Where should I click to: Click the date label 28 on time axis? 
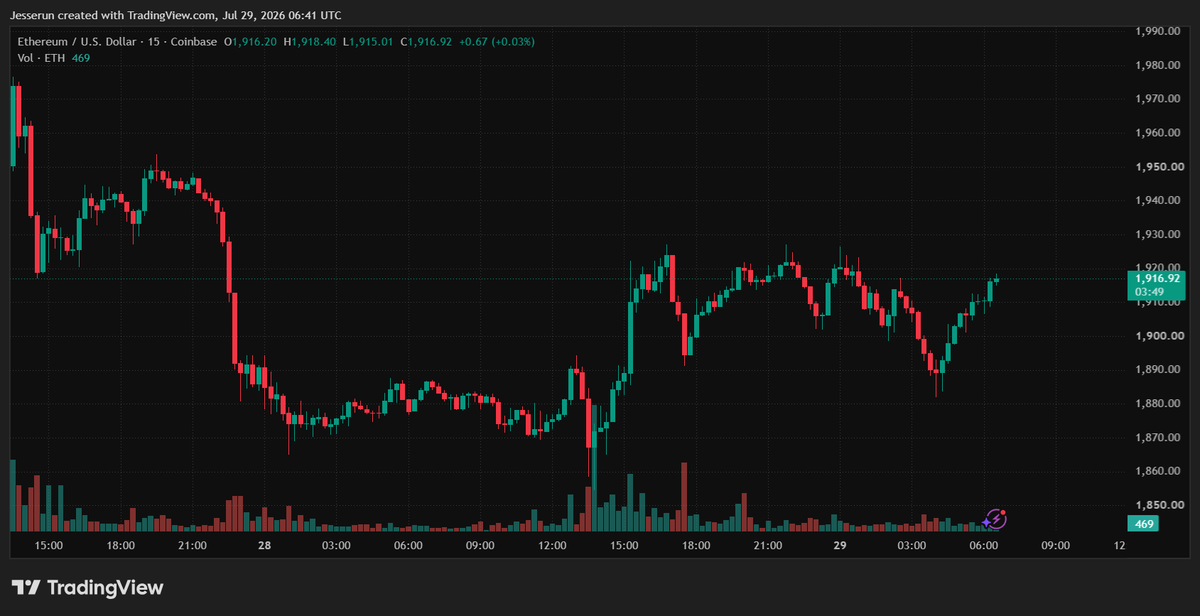tap(264, 546)
